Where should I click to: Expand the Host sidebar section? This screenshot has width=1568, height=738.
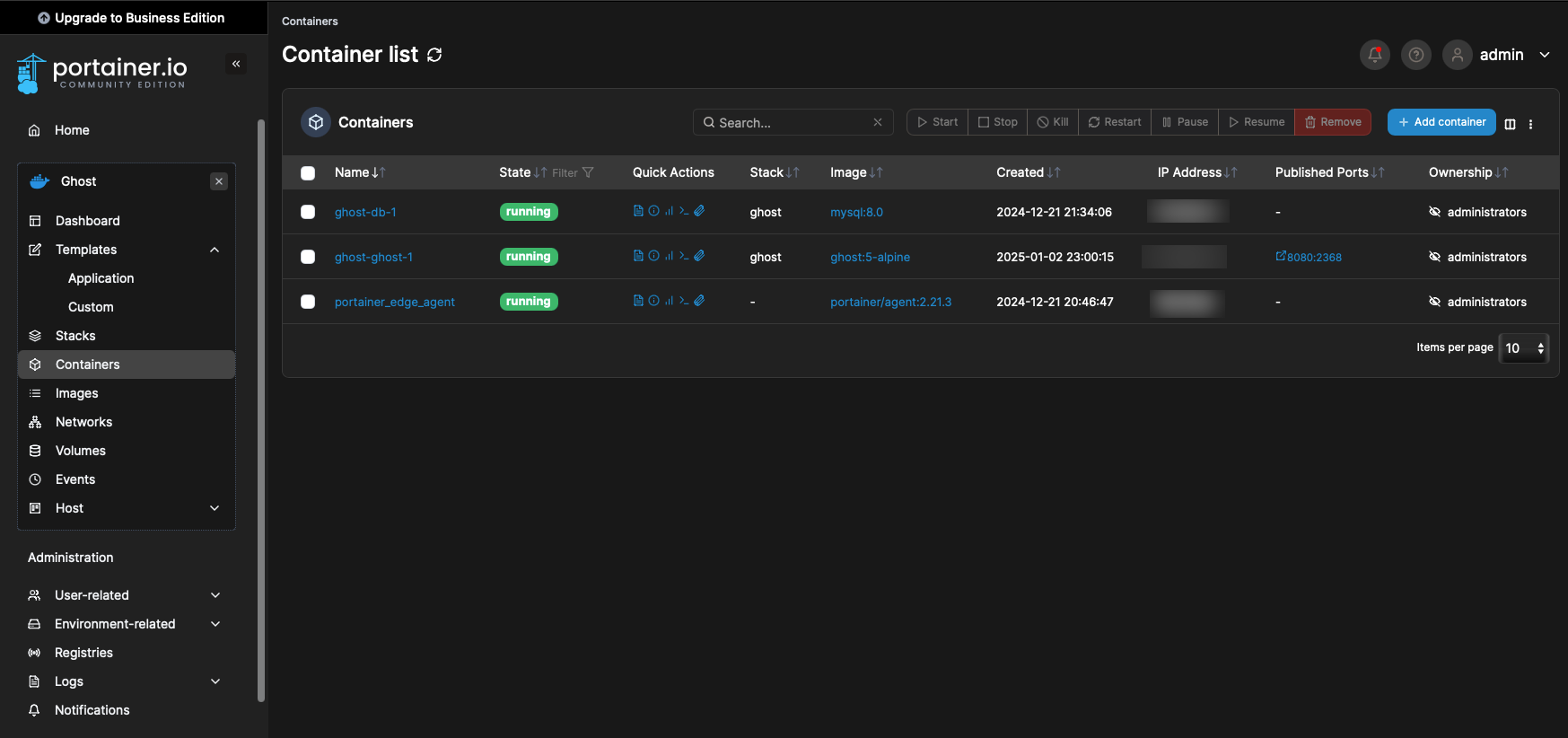tap(215, 508)
